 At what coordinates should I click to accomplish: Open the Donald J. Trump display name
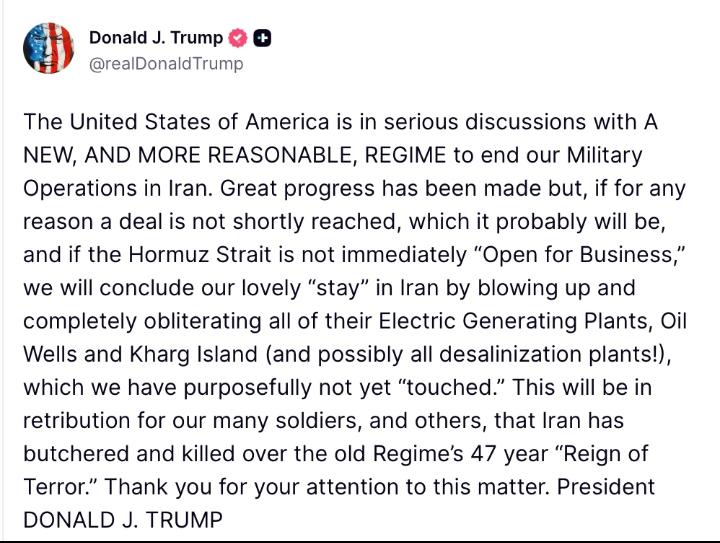[155, 39]
